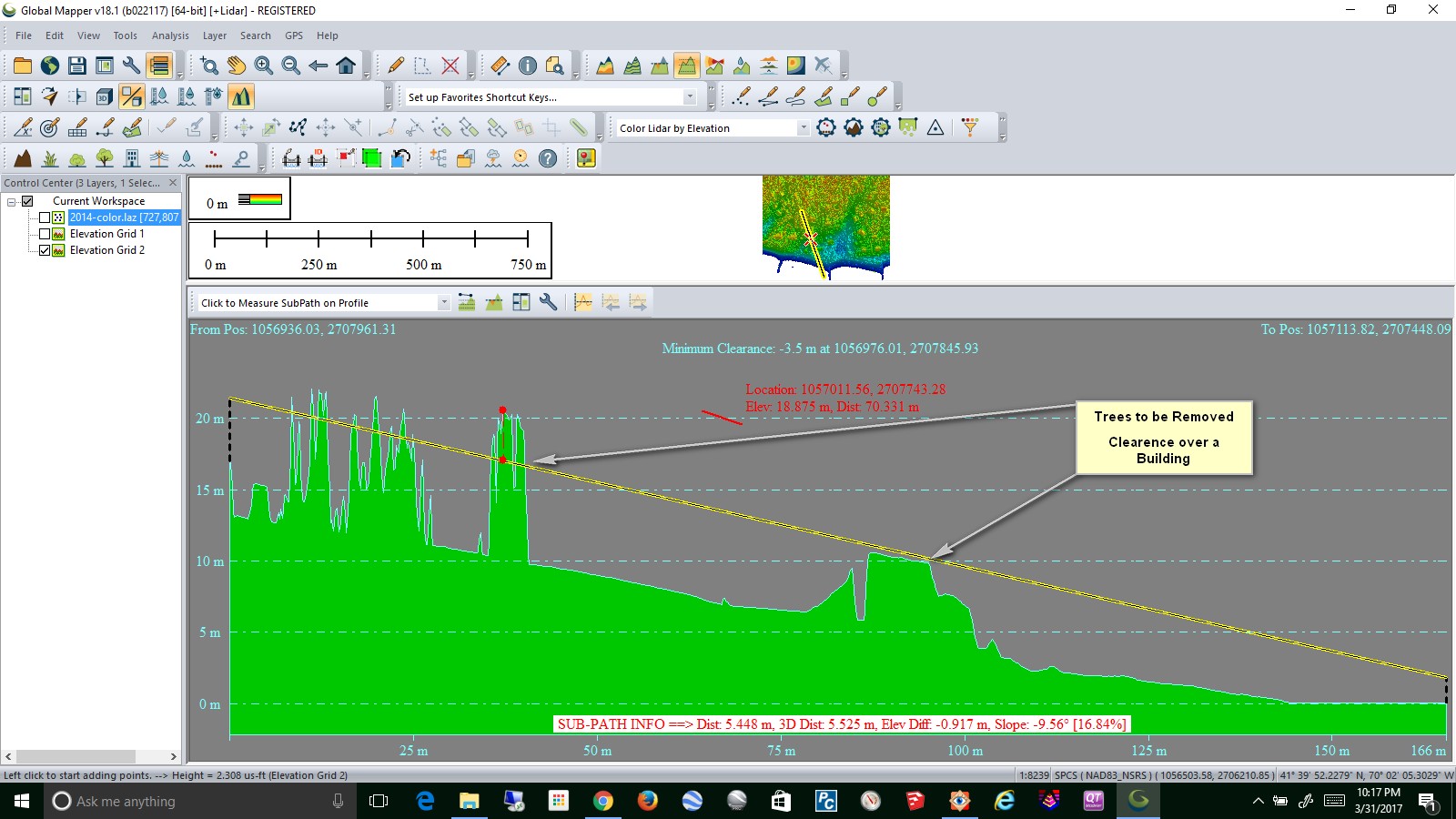Viewport: 1456px width, 819px height.
Task: Open the Analysis menu
Action: tap(170, 35)
